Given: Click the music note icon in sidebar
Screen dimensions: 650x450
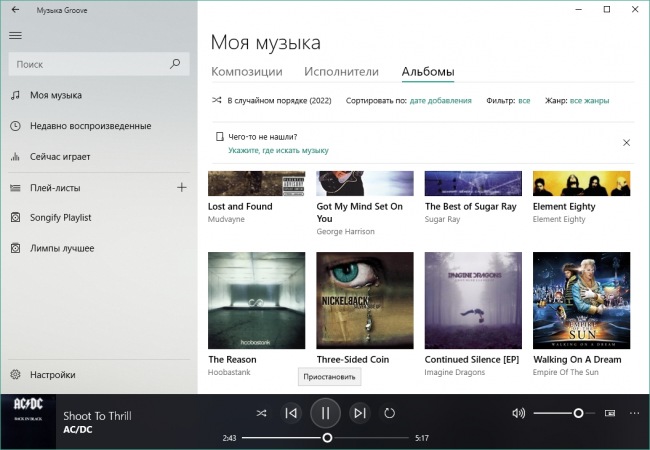Looking at the screenshot, I should 15,95.
